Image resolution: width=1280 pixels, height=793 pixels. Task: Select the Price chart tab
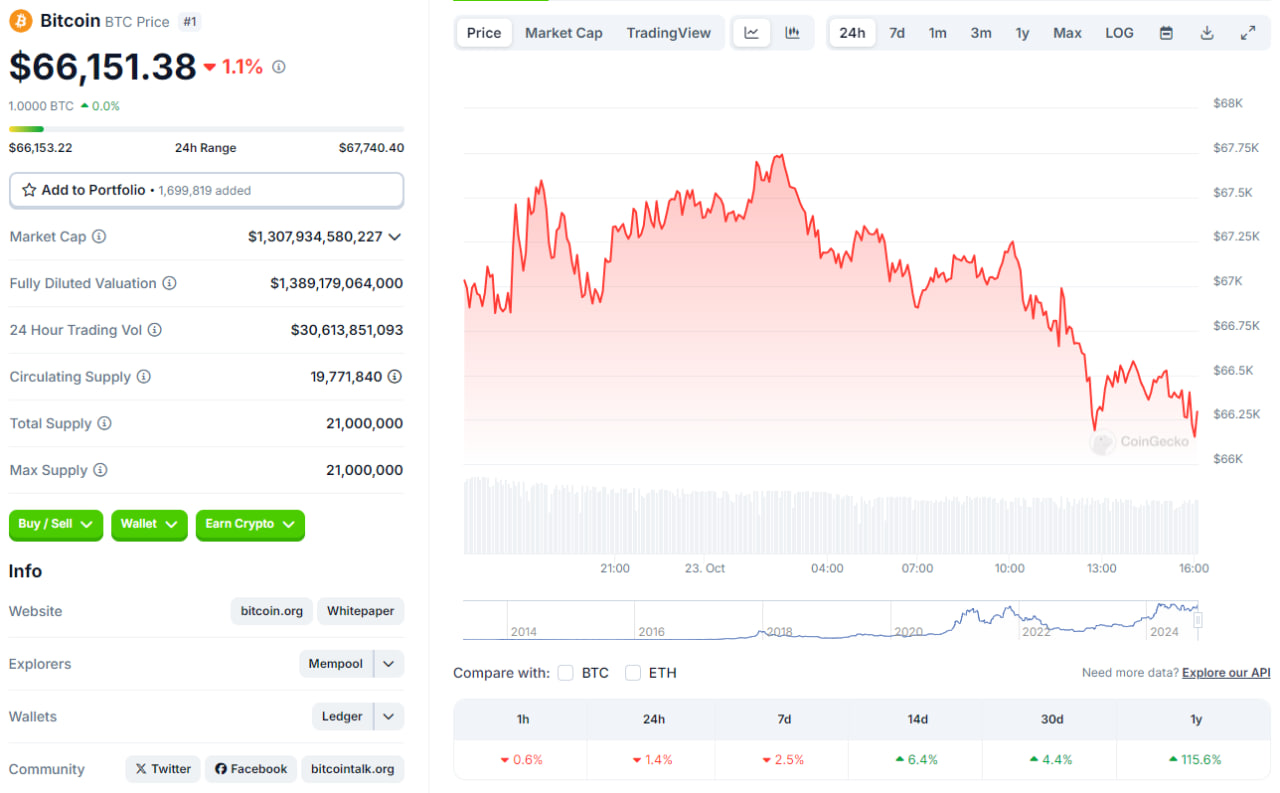click(x=484, y=33)
